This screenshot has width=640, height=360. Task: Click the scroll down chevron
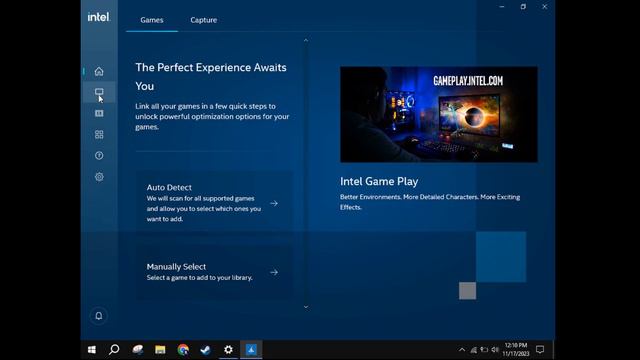[x=306, y=307]
